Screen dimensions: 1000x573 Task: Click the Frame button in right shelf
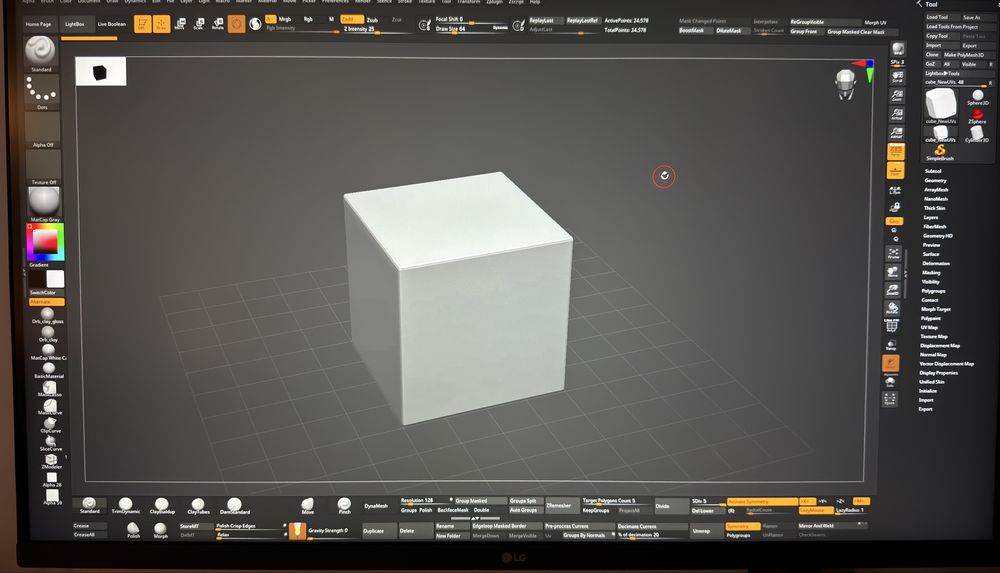893,253
